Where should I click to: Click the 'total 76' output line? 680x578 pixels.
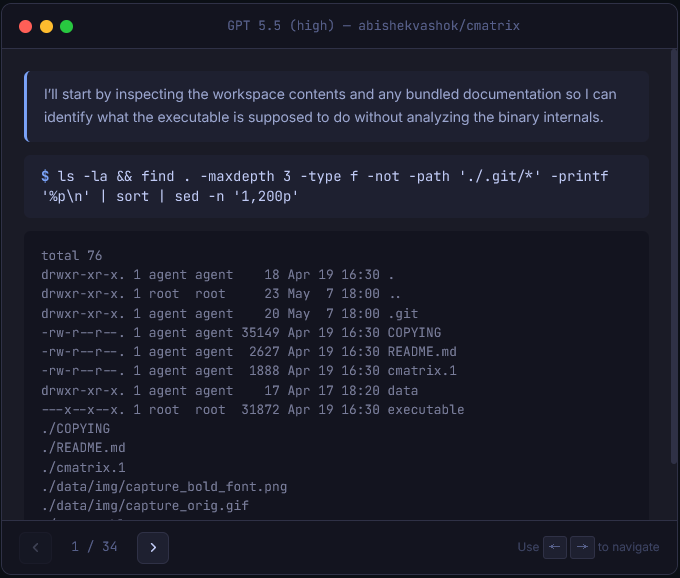click(x=72, y=255)
